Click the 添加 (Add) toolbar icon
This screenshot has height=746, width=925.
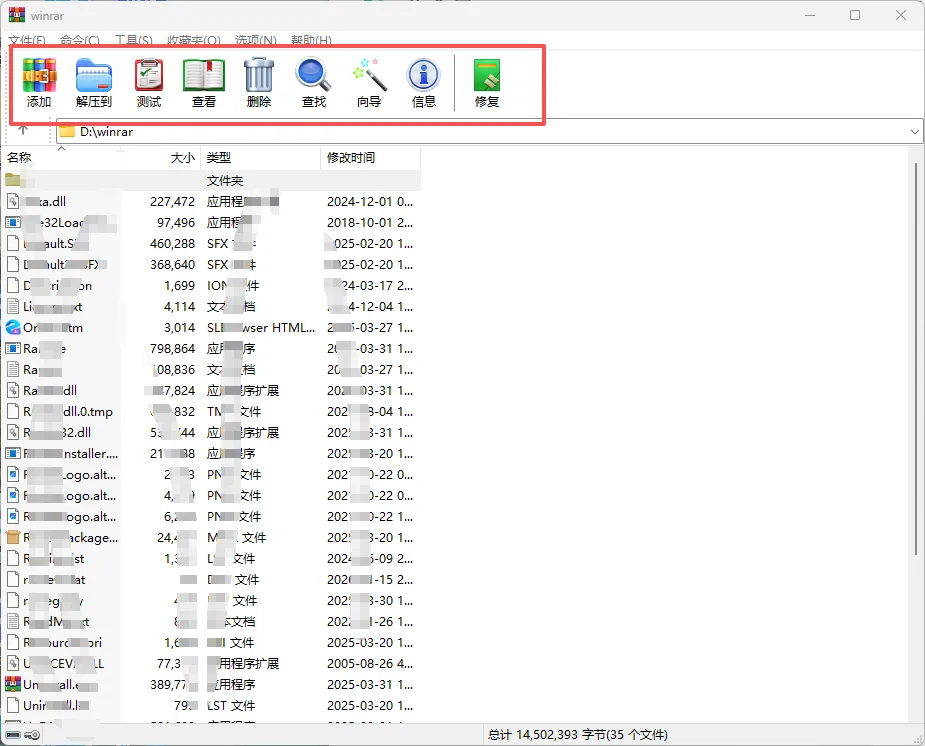pos(39,83)
